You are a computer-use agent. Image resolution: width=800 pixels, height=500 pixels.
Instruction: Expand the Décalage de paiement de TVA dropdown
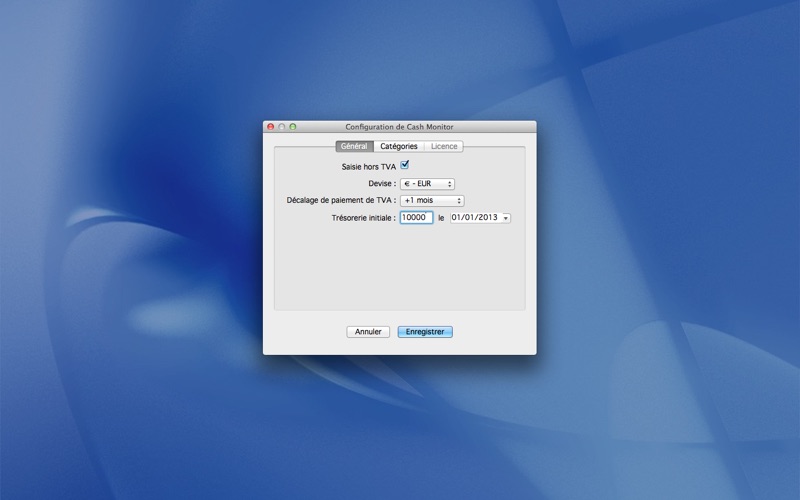(432, 201)
